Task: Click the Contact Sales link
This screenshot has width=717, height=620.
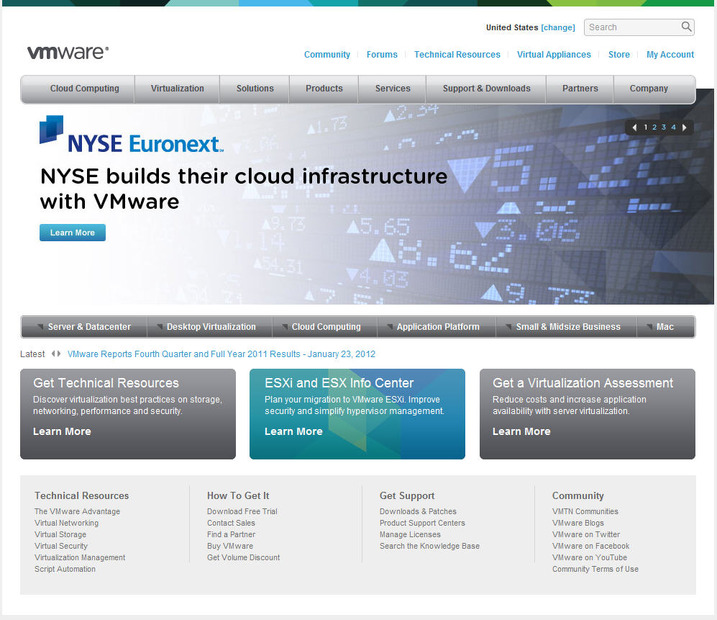Action: 231,523
